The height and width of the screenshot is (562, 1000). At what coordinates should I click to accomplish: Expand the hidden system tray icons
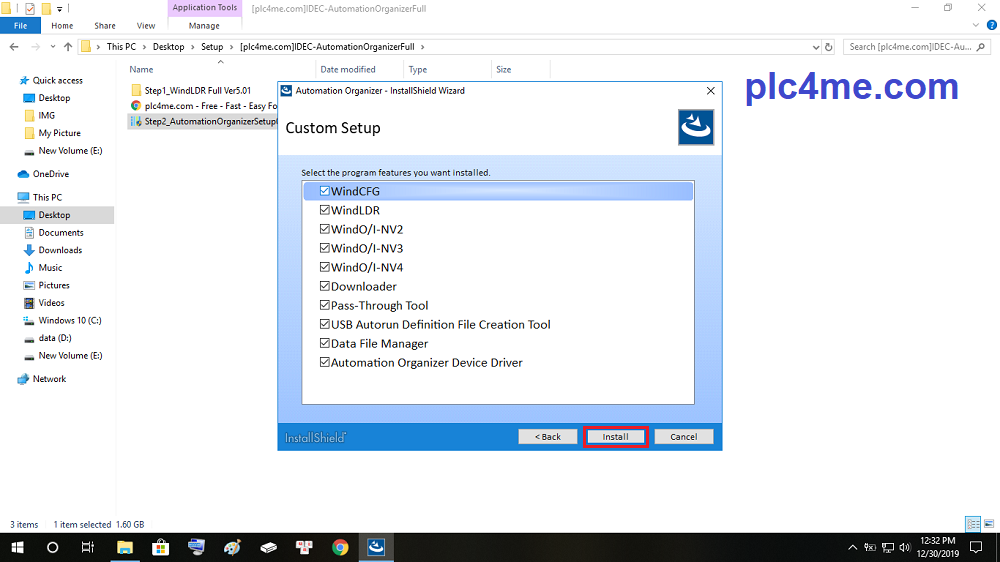pyautogui.click(x=853, y=547)
